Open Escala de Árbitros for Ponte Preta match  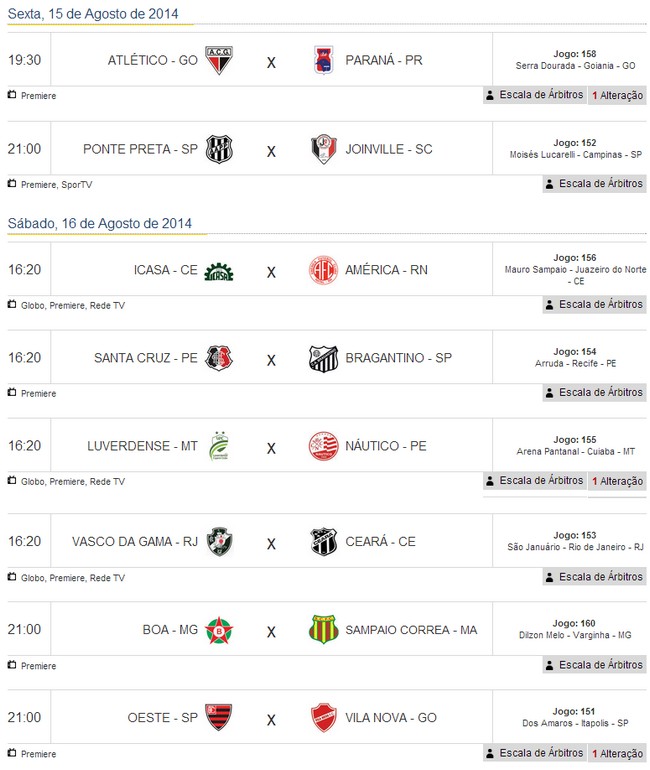pyautogui.click(x=594, y=184)
